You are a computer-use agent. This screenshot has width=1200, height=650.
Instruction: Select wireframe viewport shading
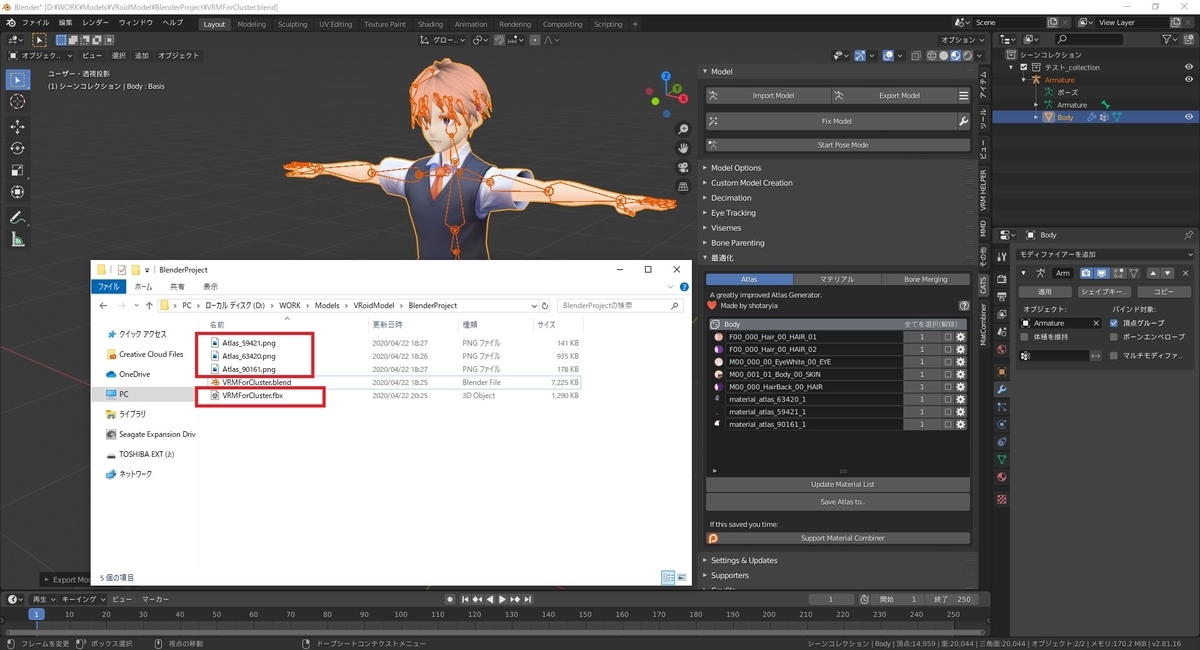coord(933,56)
